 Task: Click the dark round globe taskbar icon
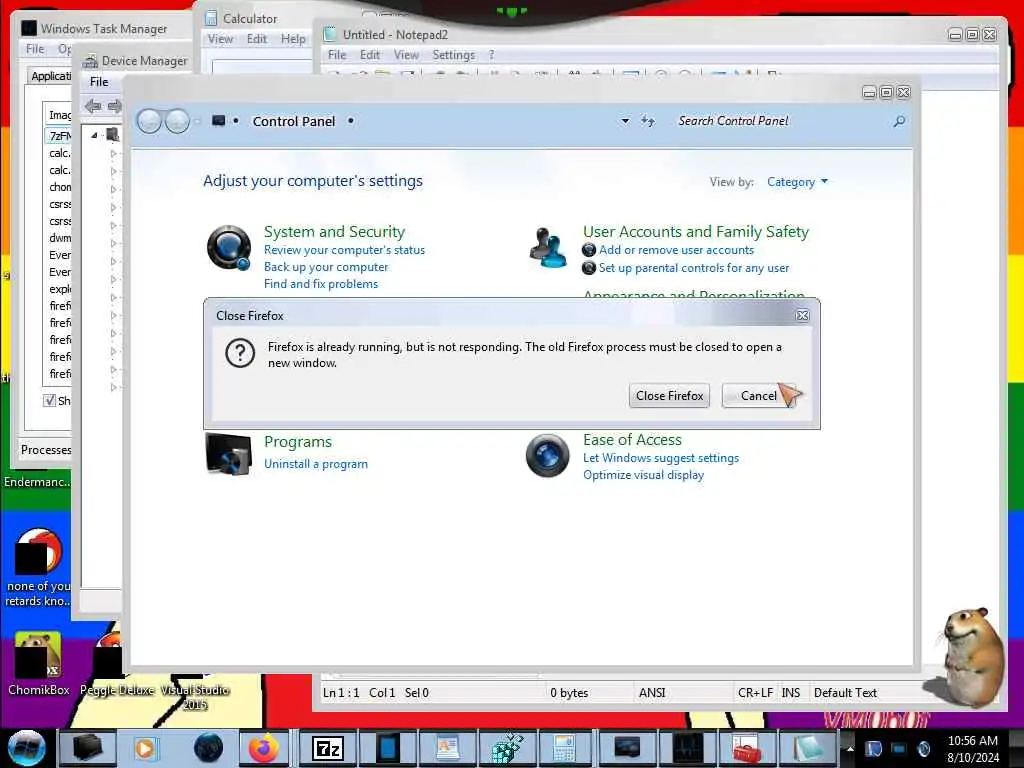(x=208, y=748)
